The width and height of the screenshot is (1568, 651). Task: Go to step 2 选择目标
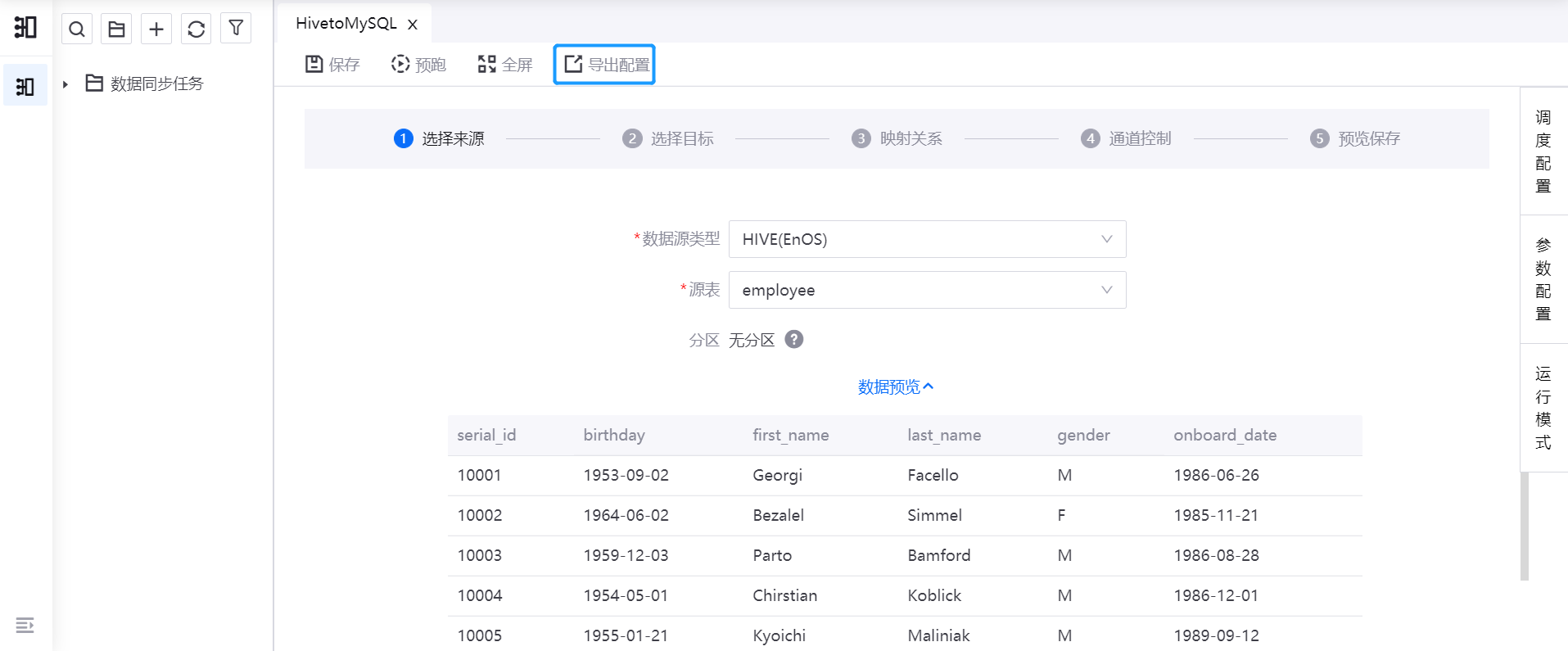pyautogui.click(x=668, y=138)
